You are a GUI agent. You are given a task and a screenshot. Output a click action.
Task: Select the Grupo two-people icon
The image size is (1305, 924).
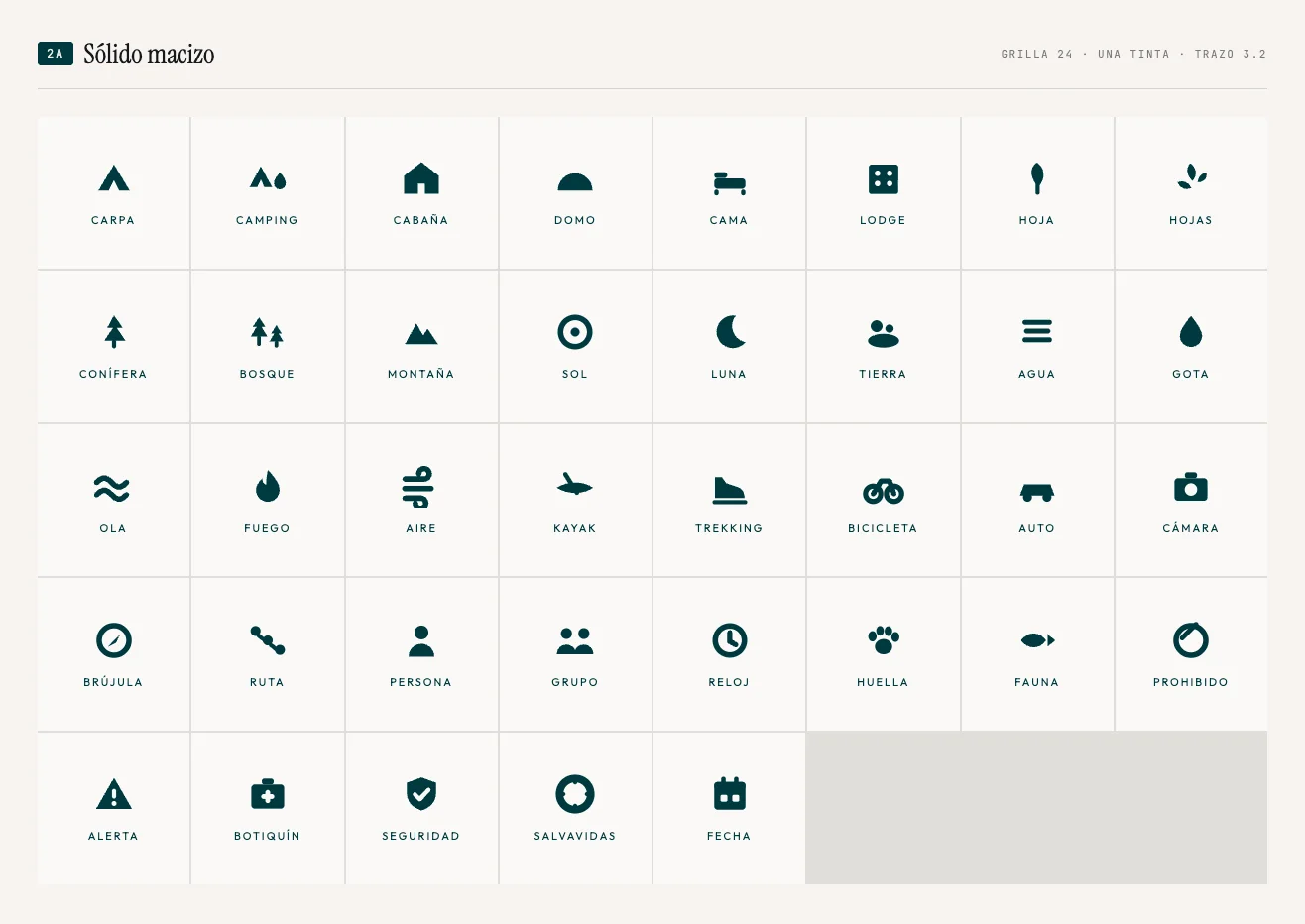[575, 641]
